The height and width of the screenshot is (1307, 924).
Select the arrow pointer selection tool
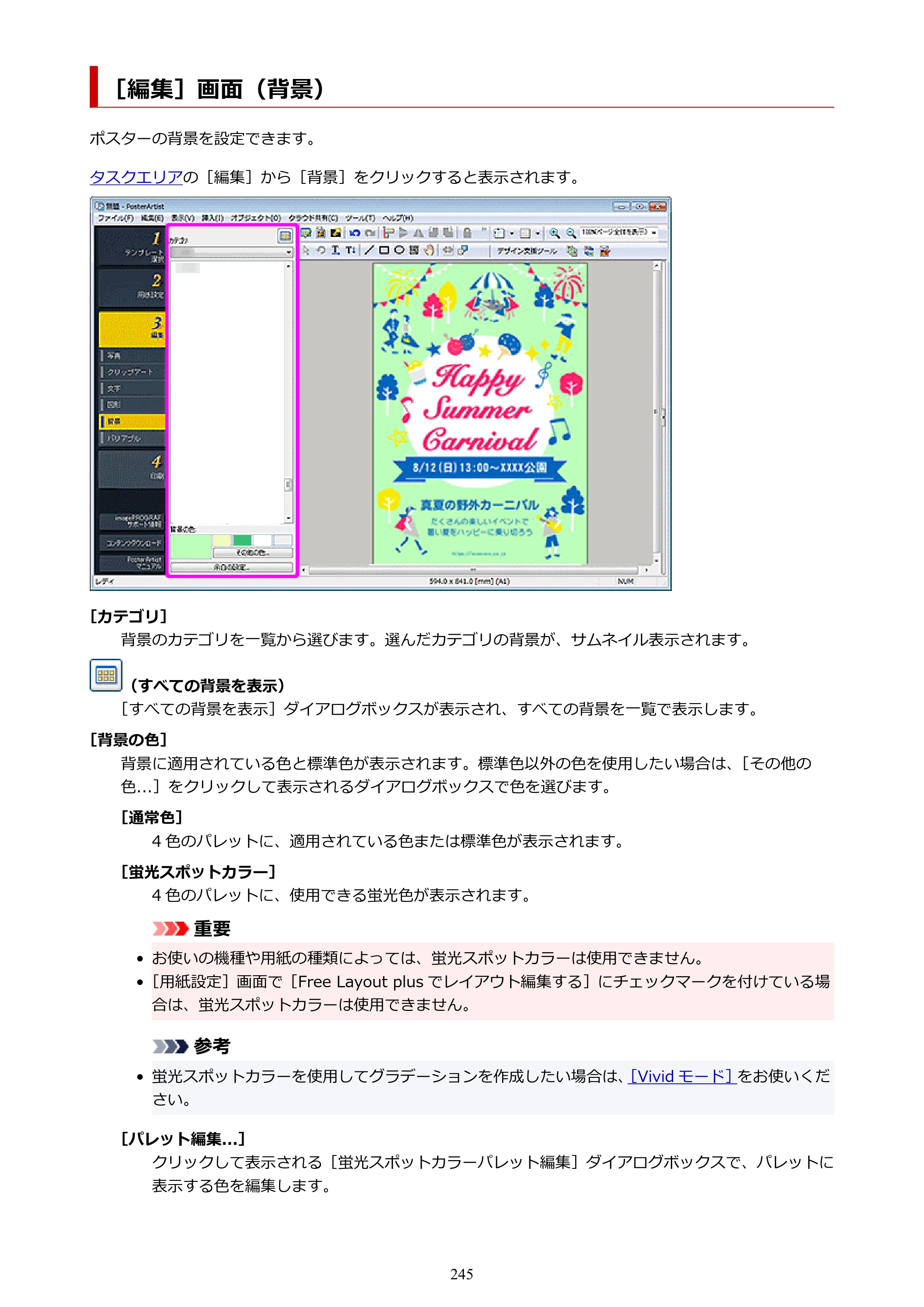(x=306, y=250)
